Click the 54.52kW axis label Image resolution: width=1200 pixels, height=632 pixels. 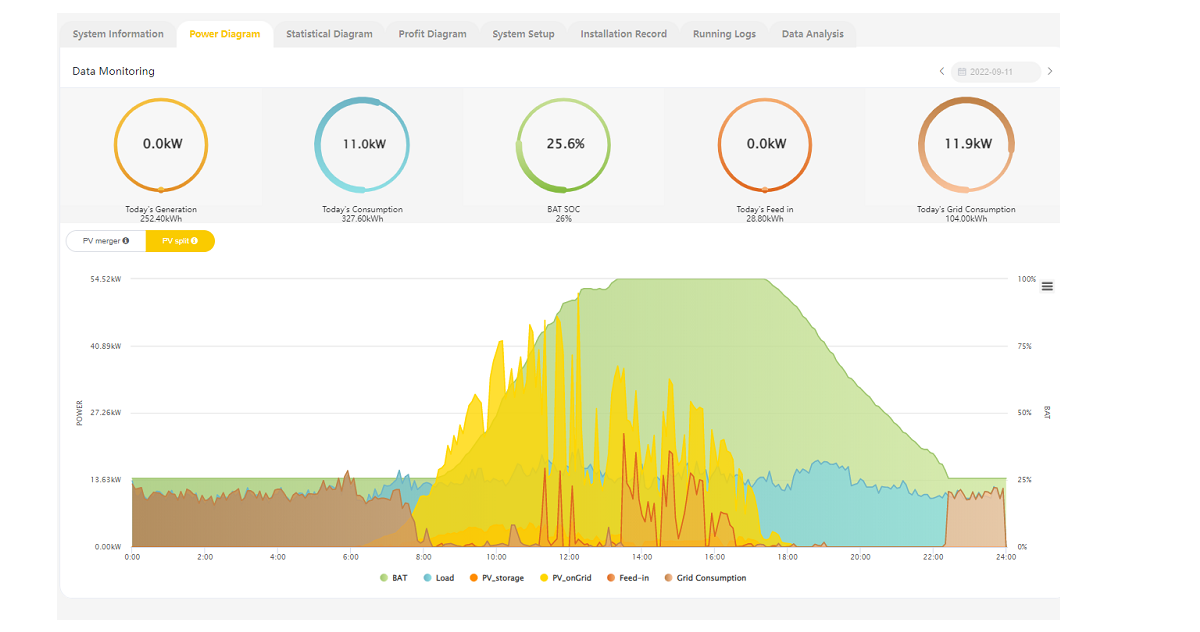[x=106, y=279]
